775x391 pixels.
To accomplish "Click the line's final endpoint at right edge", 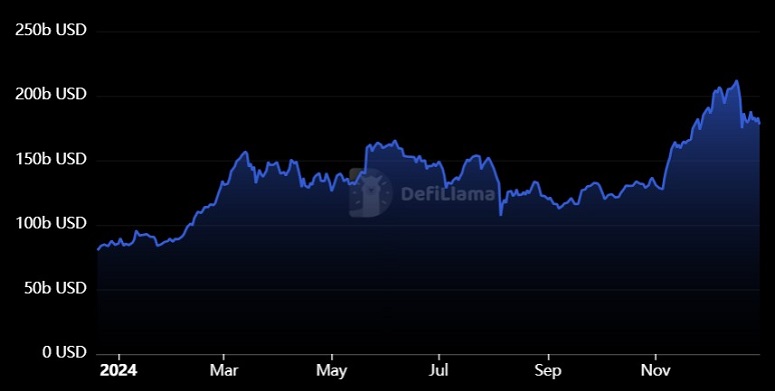I will (x=759, y=124).
